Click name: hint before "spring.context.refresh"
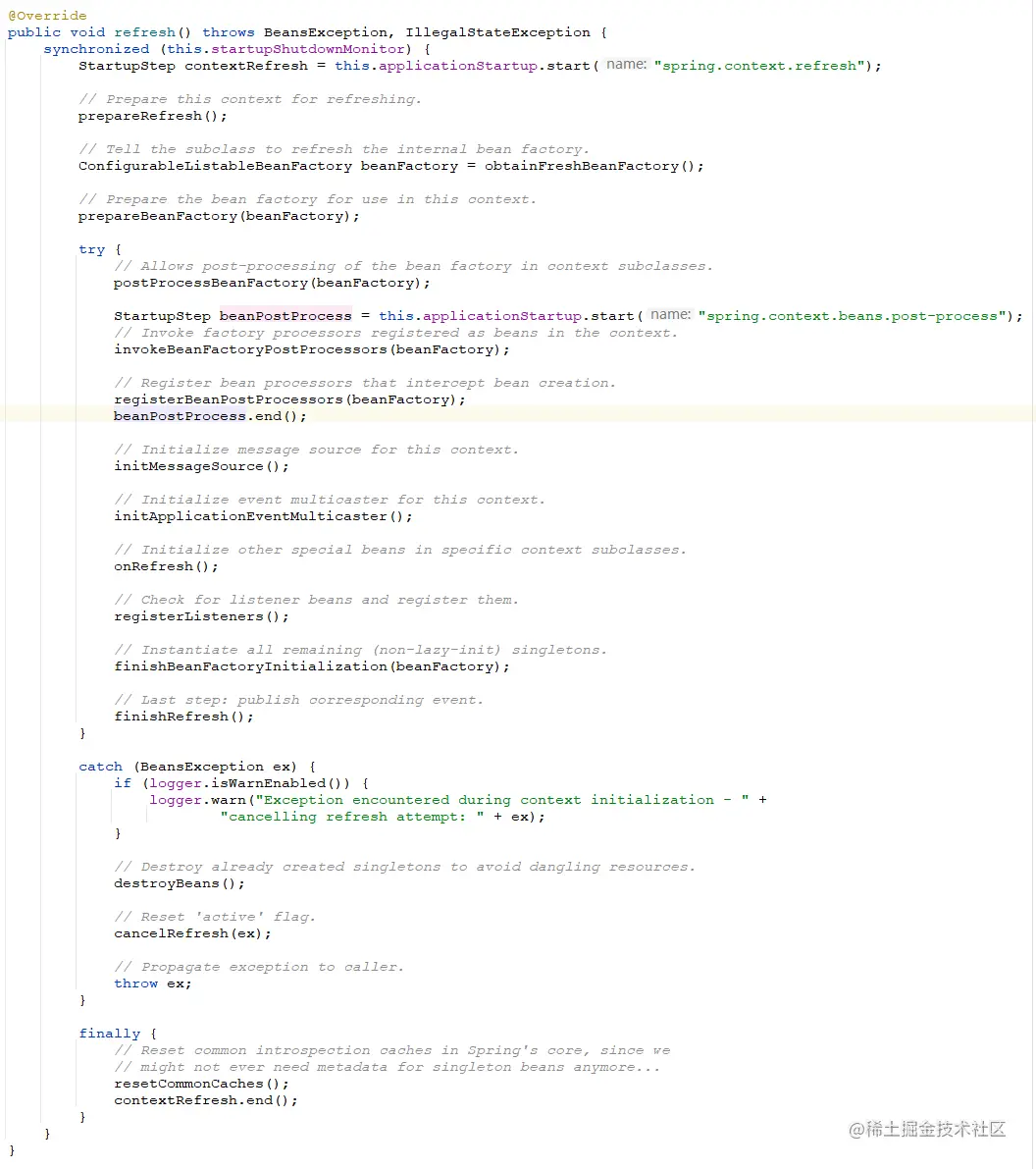The height and width of the screenshot is (1169, 1036). coord(626,65)
